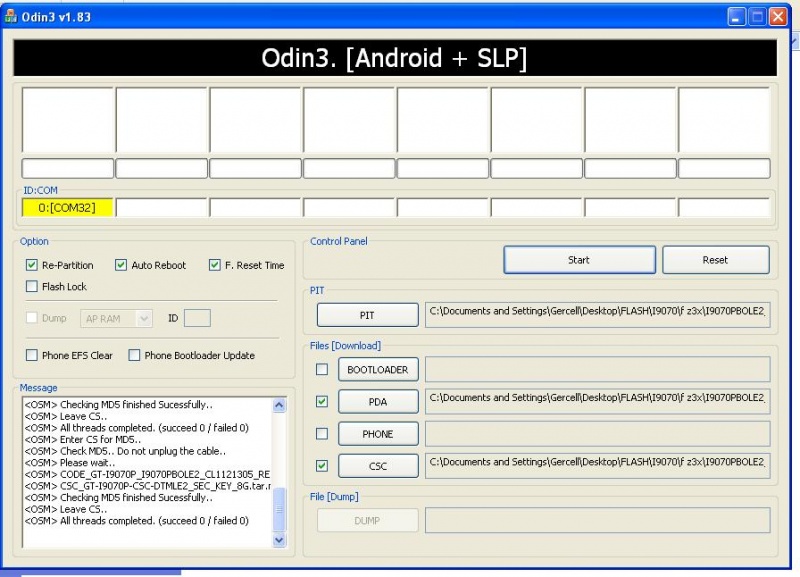Click the Reset button in Control Panel
Image resolution: width=800 pixels, height=577 pixels.
coord(716,260)
